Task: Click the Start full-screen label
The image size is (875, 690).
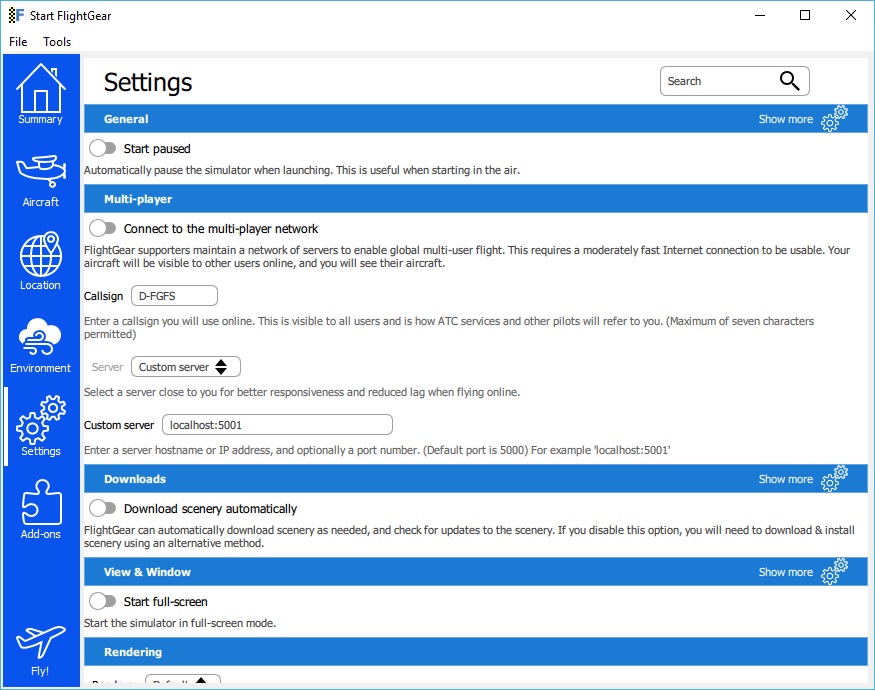Action: 165,601
